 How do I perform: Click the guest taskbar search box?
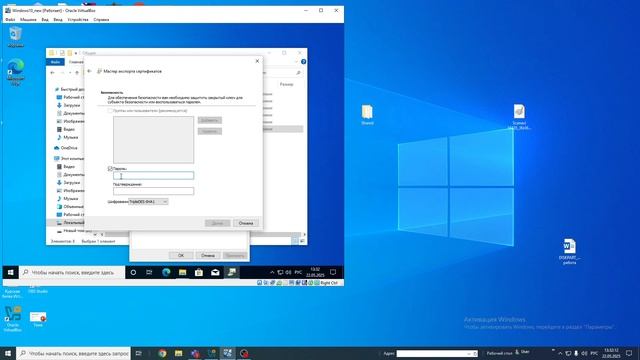point(72,272)
